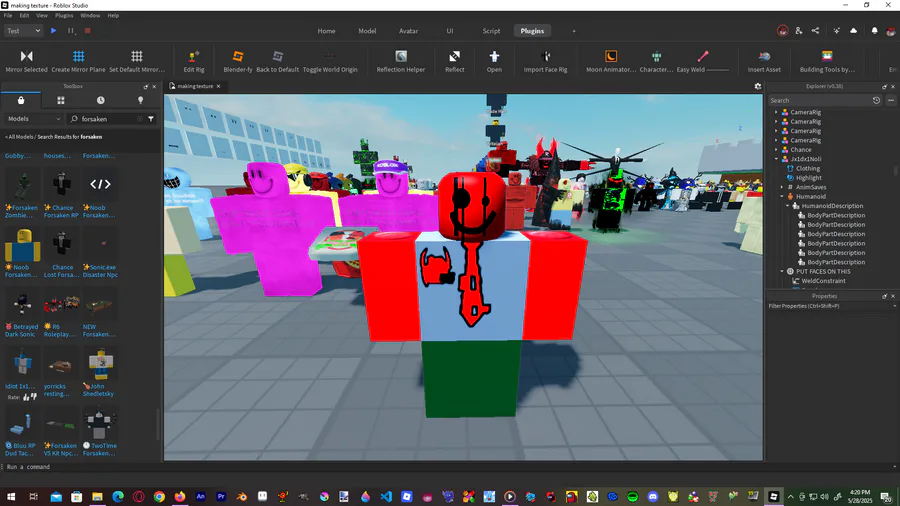This screenshot has height=506, width=900.
Task: Select WeldConstraint in Explorer
Action: (823, 281)
